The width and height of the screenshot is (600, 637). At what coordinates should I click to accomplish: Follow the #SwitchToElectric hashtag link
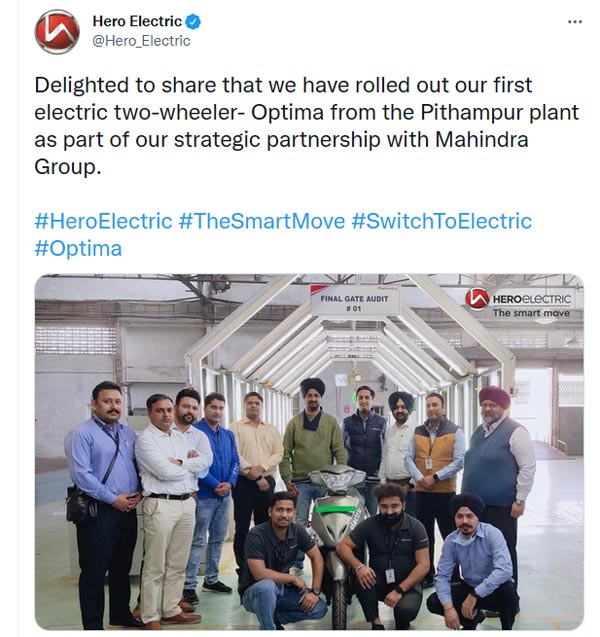(x=441, y=221)
